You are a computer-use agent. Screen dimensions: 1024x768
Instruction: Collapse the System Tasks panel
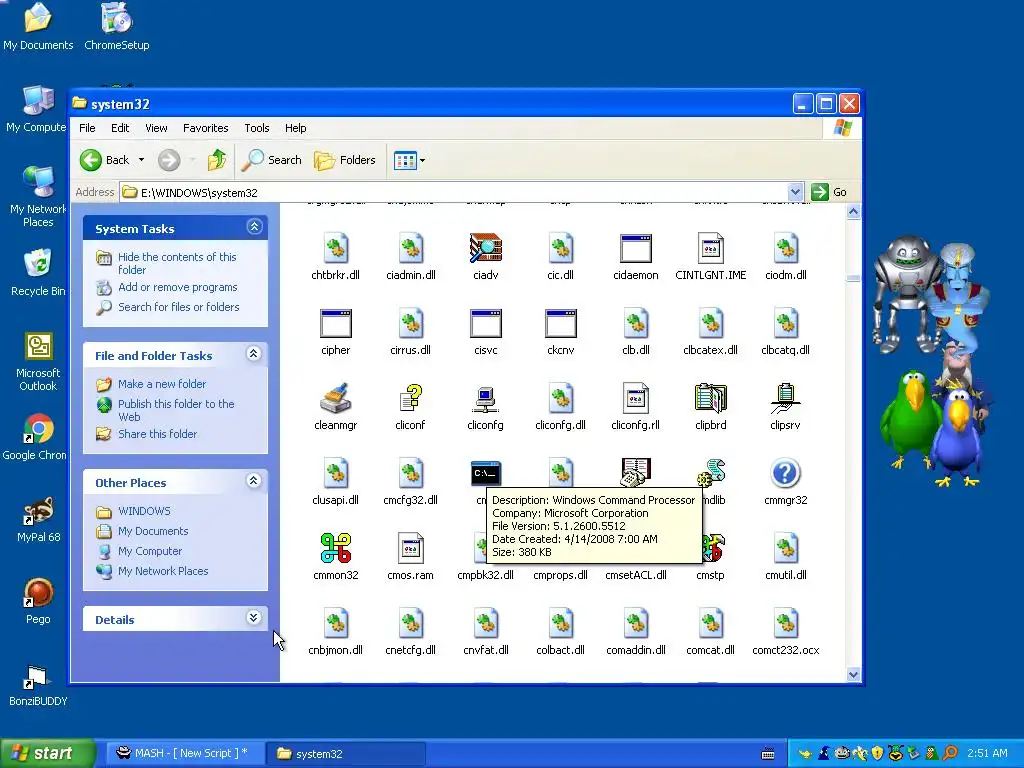(254, 227)
